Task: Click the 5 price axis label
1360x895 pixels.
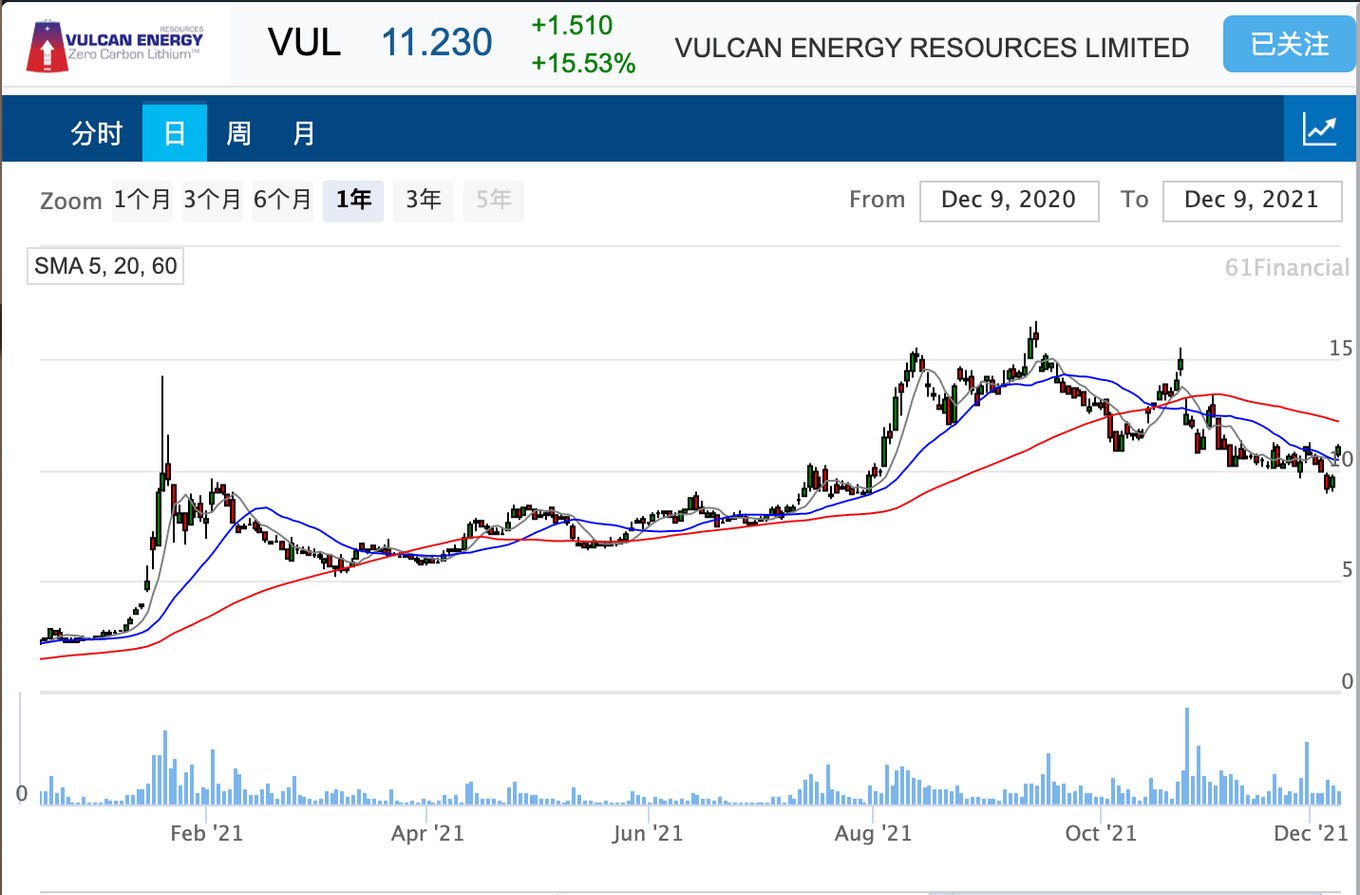Action: tap(1347, 570)
